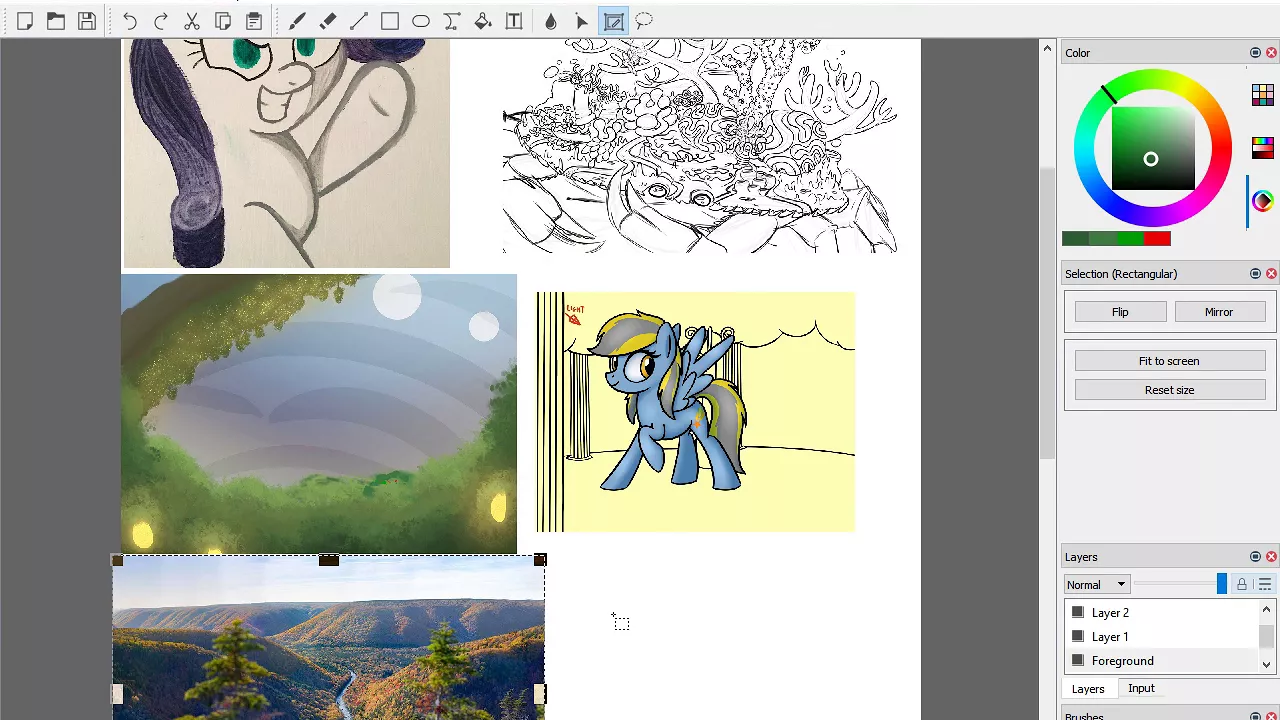Select the Flood Fill bucket tool
The width and height of the screenshot is (1280, 720).
click(x=483, y=21)
